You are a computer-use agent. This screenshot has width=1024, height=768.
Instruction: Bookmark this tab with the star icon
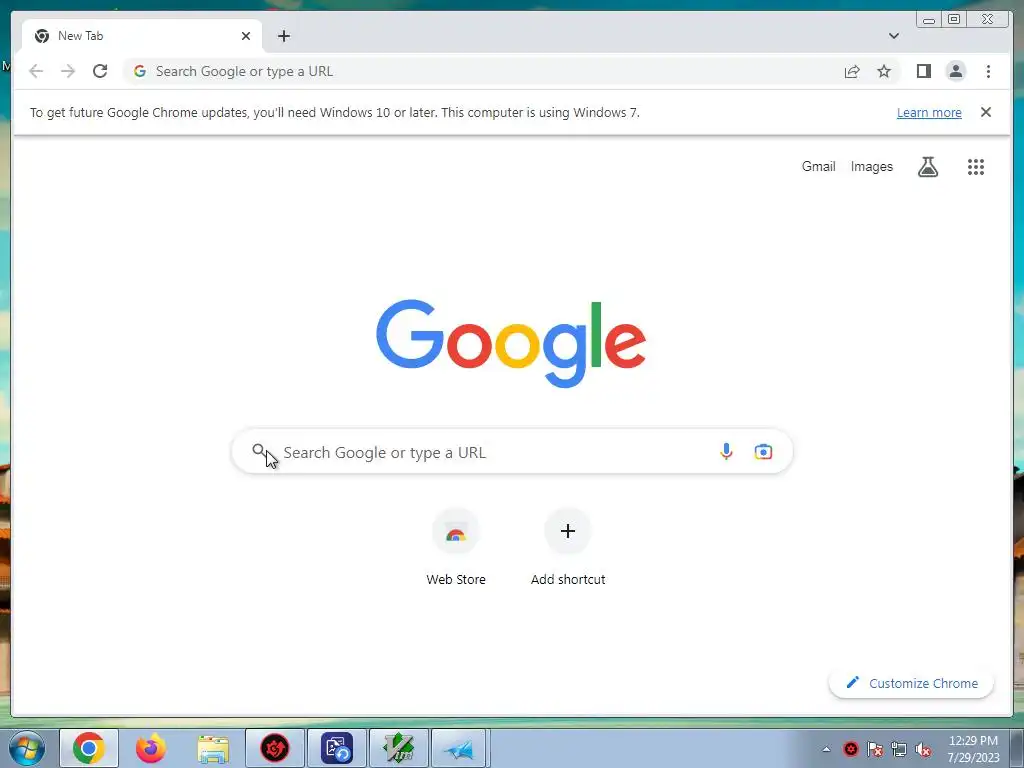[x=884, y=71]
